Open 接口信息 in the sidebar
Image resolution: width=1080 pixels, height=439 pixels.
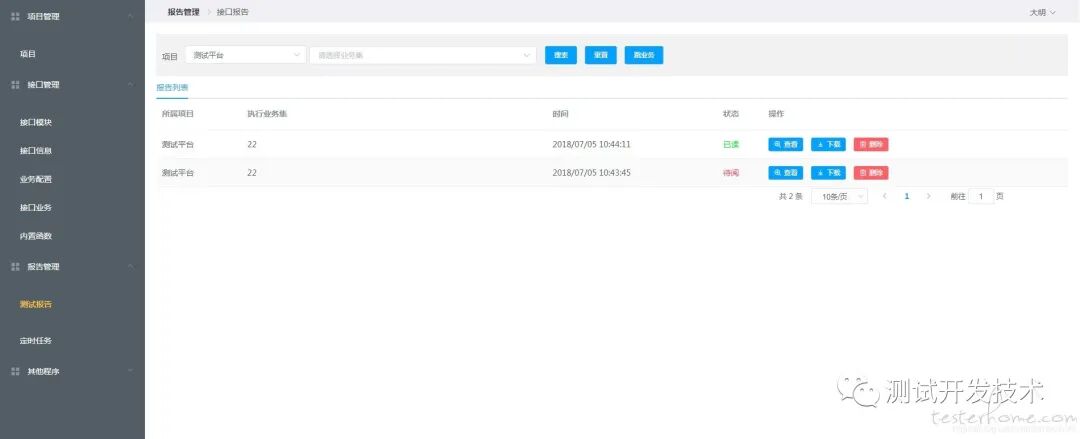click(36, 151)
